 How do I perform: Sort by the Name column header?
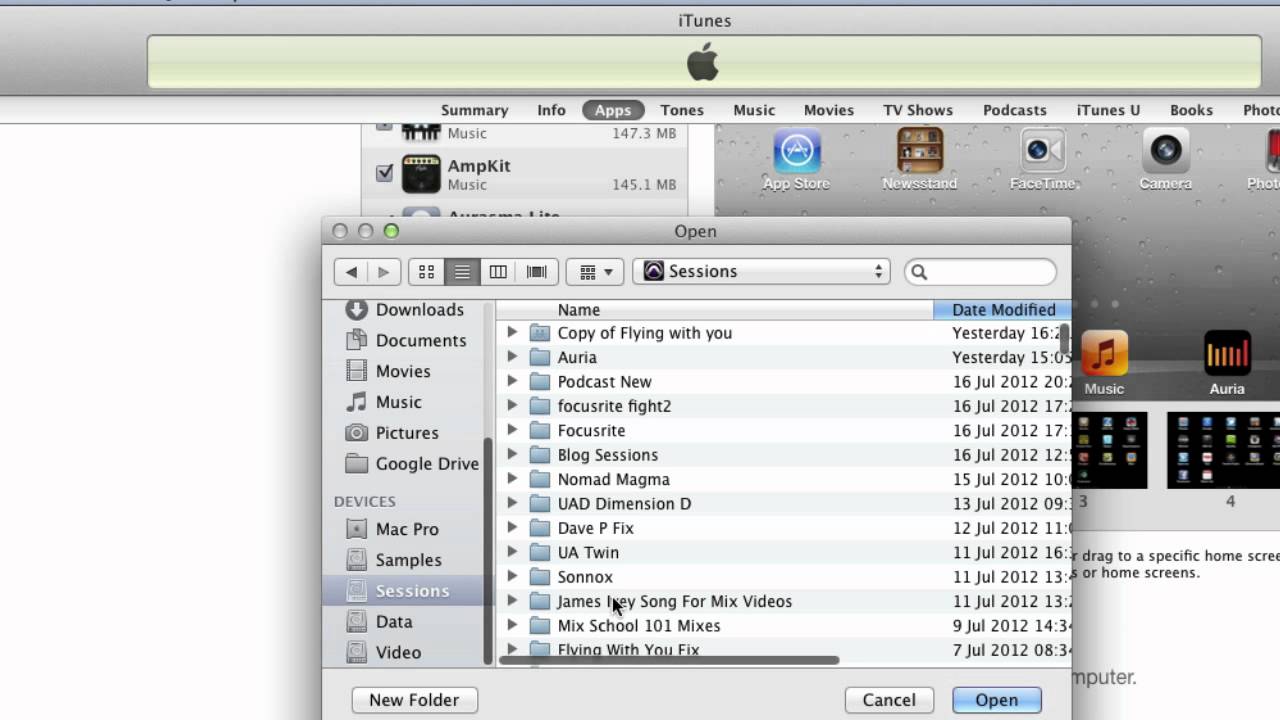[x=714, y=310]
